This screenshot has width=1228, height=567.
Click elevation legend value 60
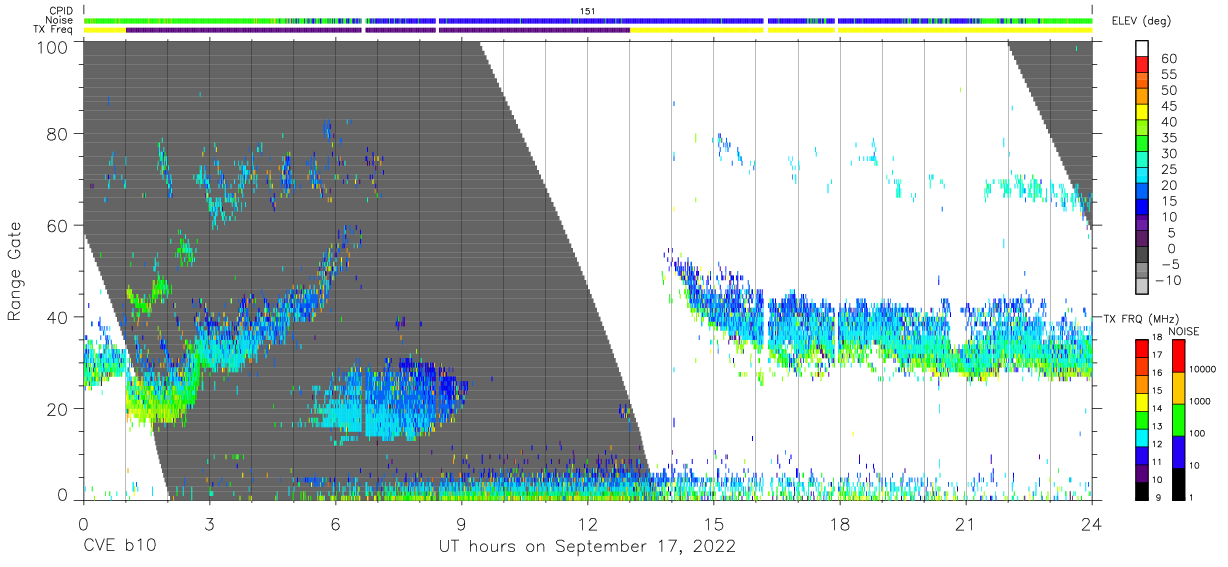pos(1170,59)
